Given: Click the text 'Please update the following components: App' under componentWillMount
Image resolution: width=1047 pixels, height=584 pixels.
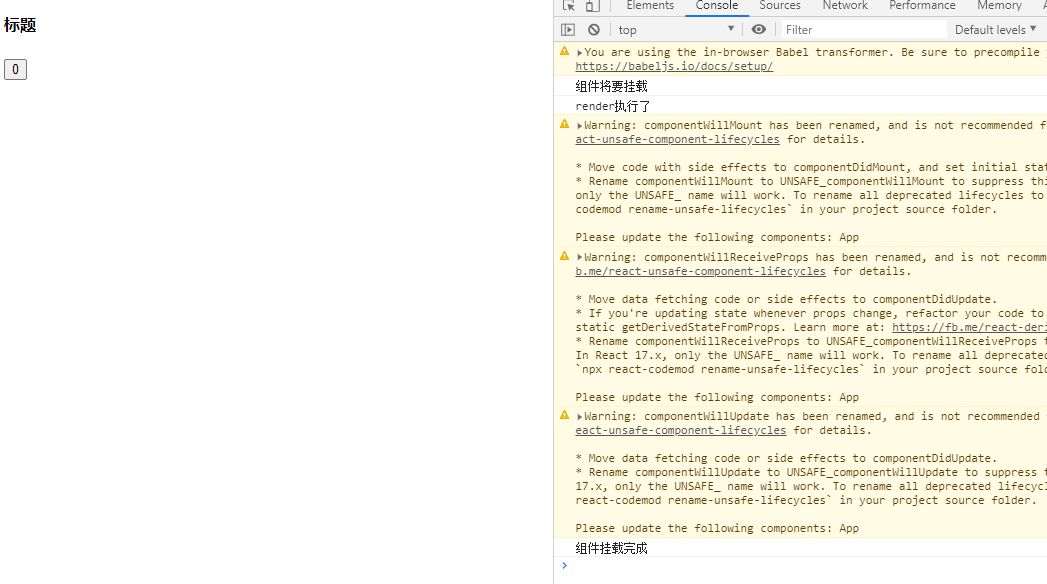Looking at the screenshot, I should click(x=717, y=238).
